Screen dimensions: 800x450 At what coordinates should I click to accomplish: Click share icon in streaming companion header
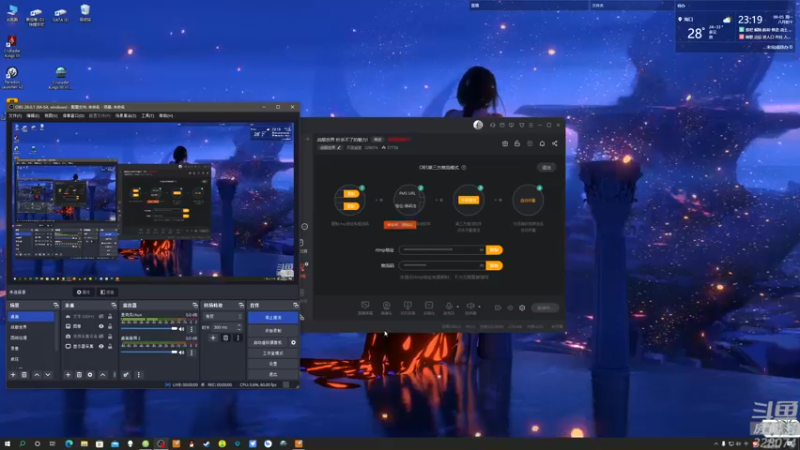point(555,143)
